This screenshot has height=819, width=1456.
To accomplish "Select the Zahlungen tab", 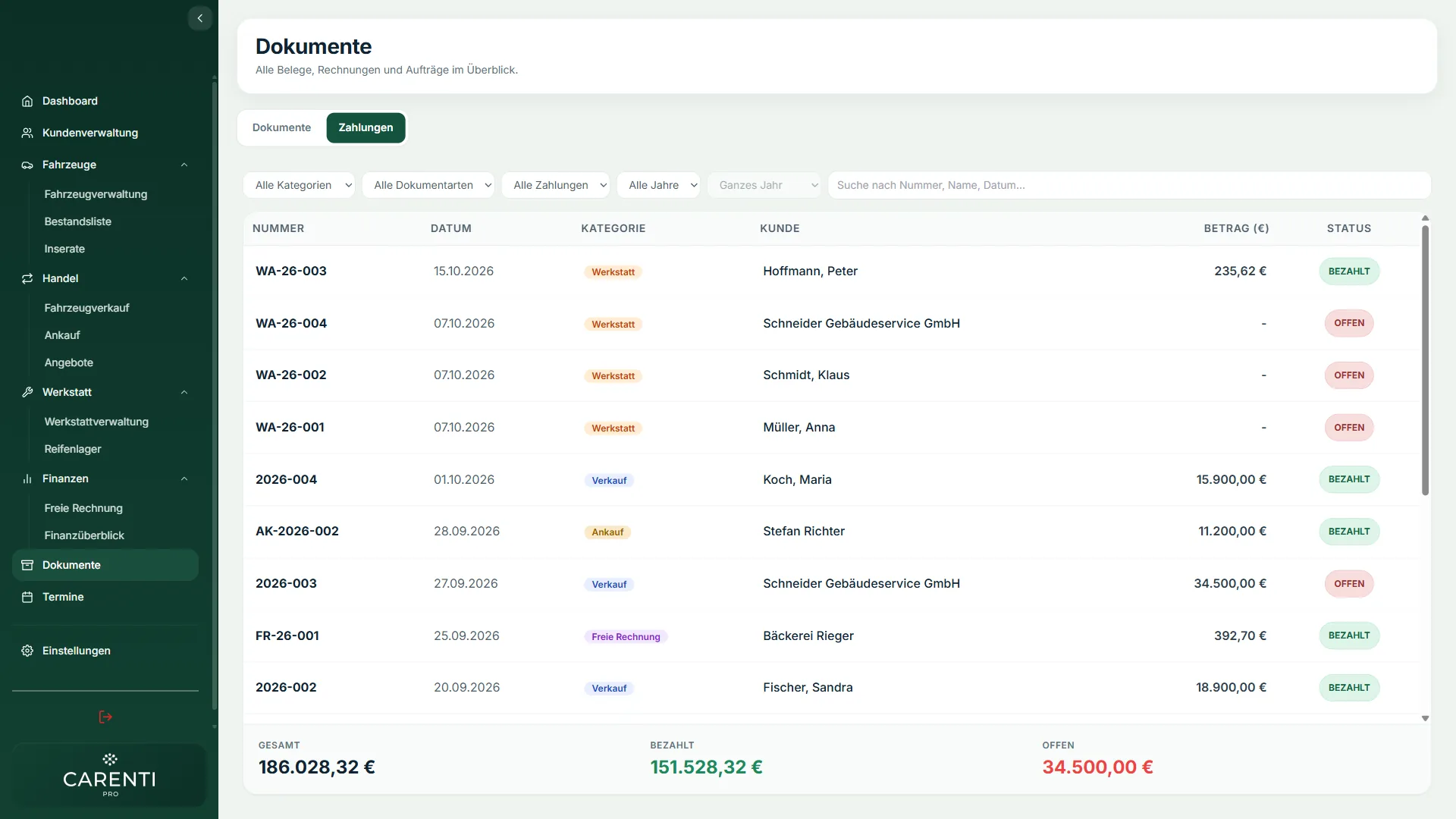I will pos(366,127).
